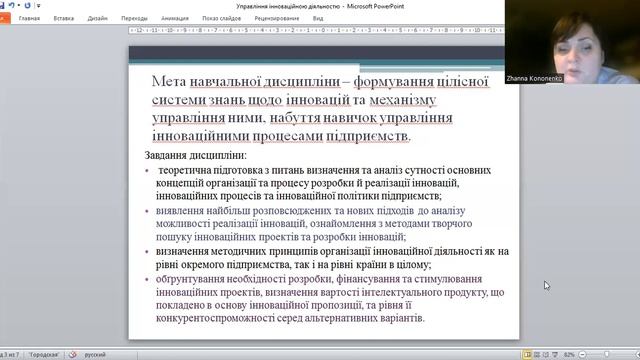
Task: Click the Undo arrow icon
Action: point(11,5)
